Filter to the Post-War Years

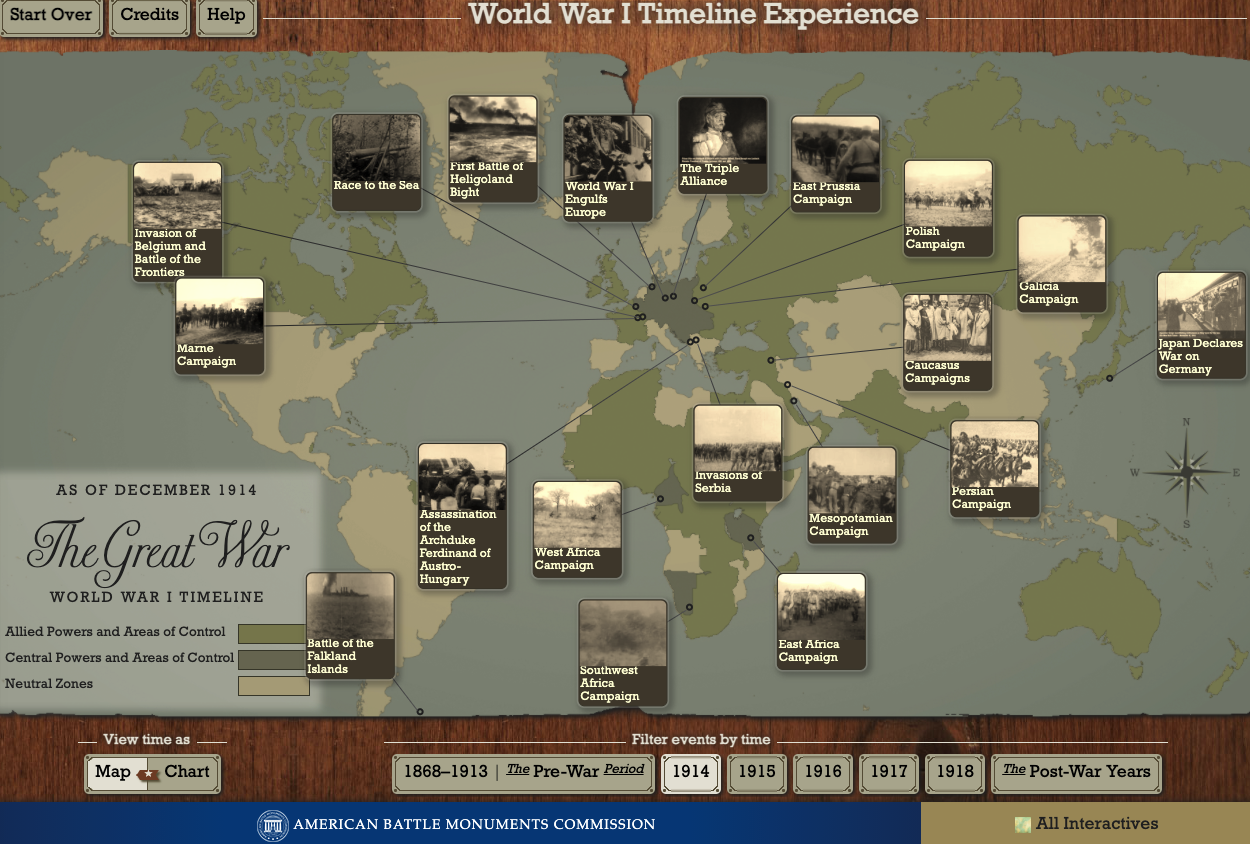coord(1077,772)
